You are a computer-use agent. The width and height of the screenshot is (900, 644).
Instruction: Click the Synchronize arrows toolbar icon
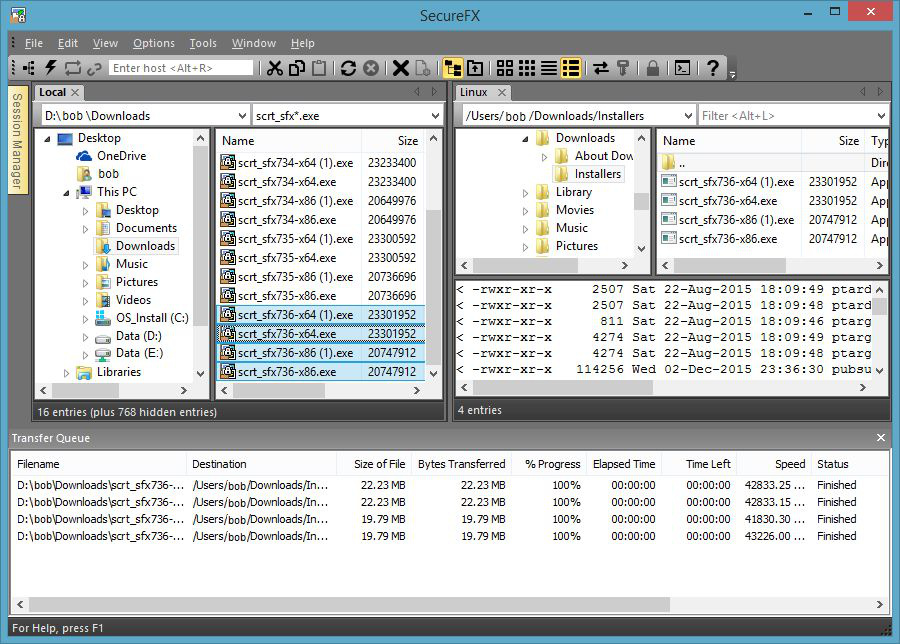[x=600, y=68]
